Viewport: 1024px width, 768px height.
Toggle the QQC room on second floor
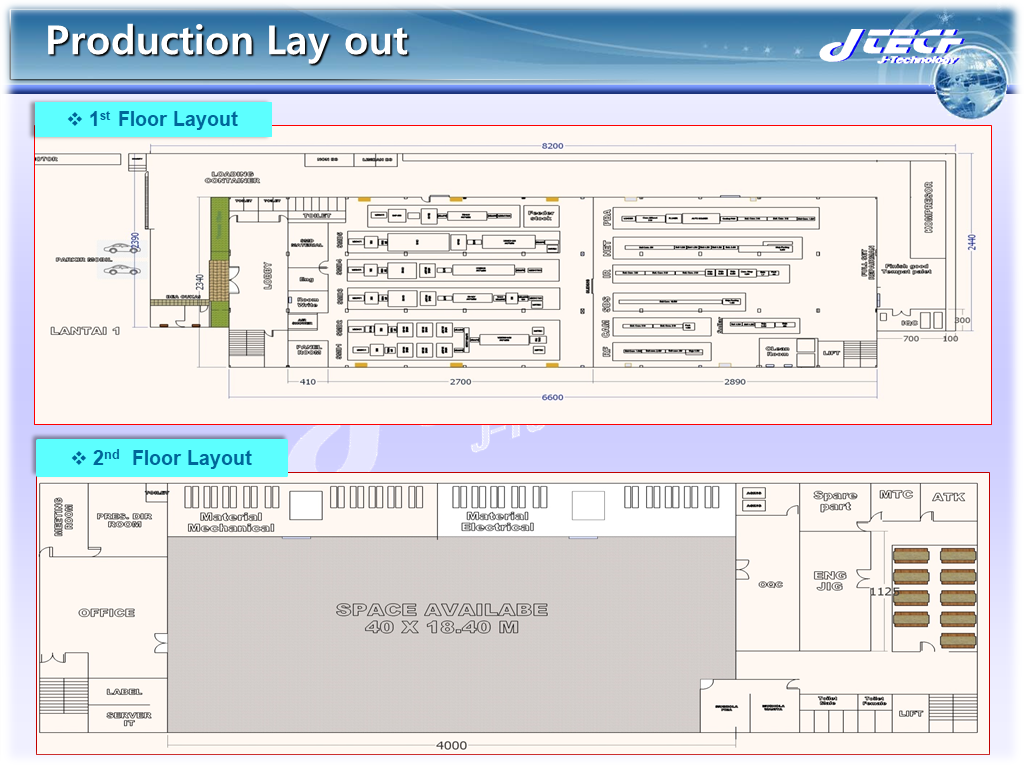[771, 583]
